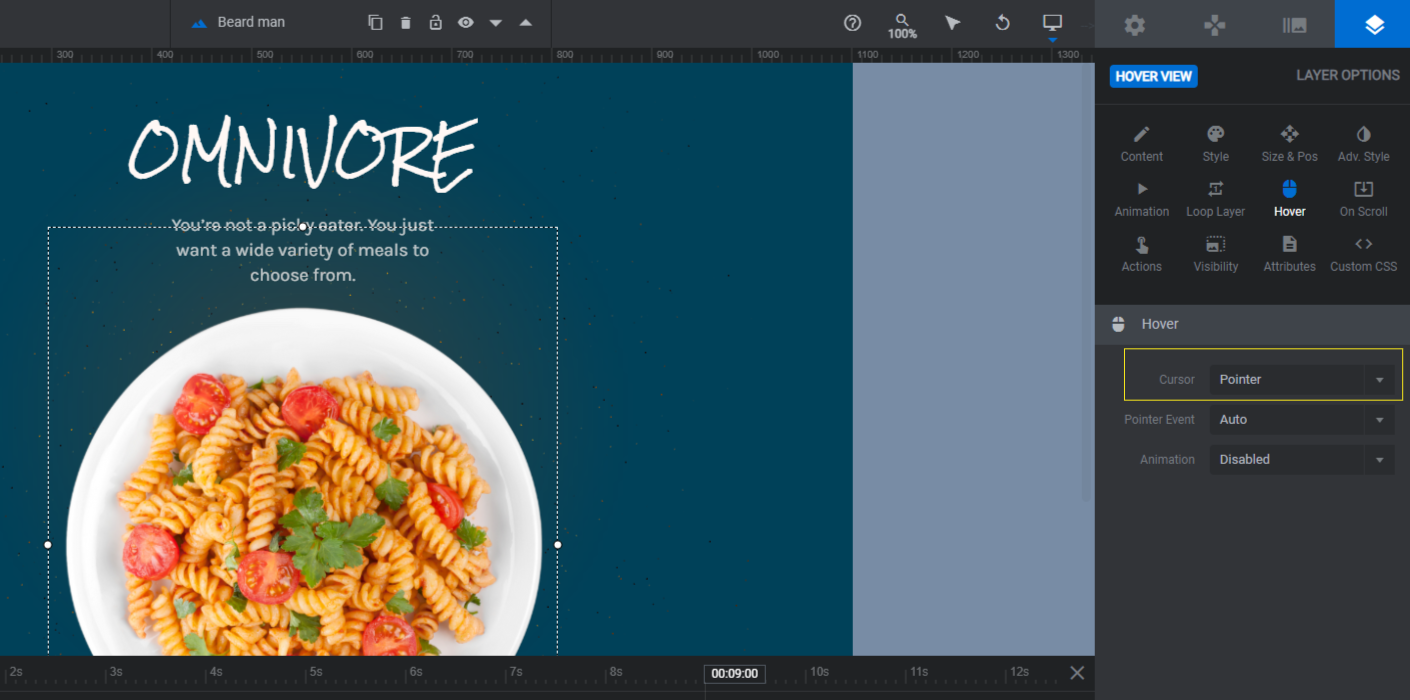
Task: Open the slide options tab
Action: tap(1295, 24)
